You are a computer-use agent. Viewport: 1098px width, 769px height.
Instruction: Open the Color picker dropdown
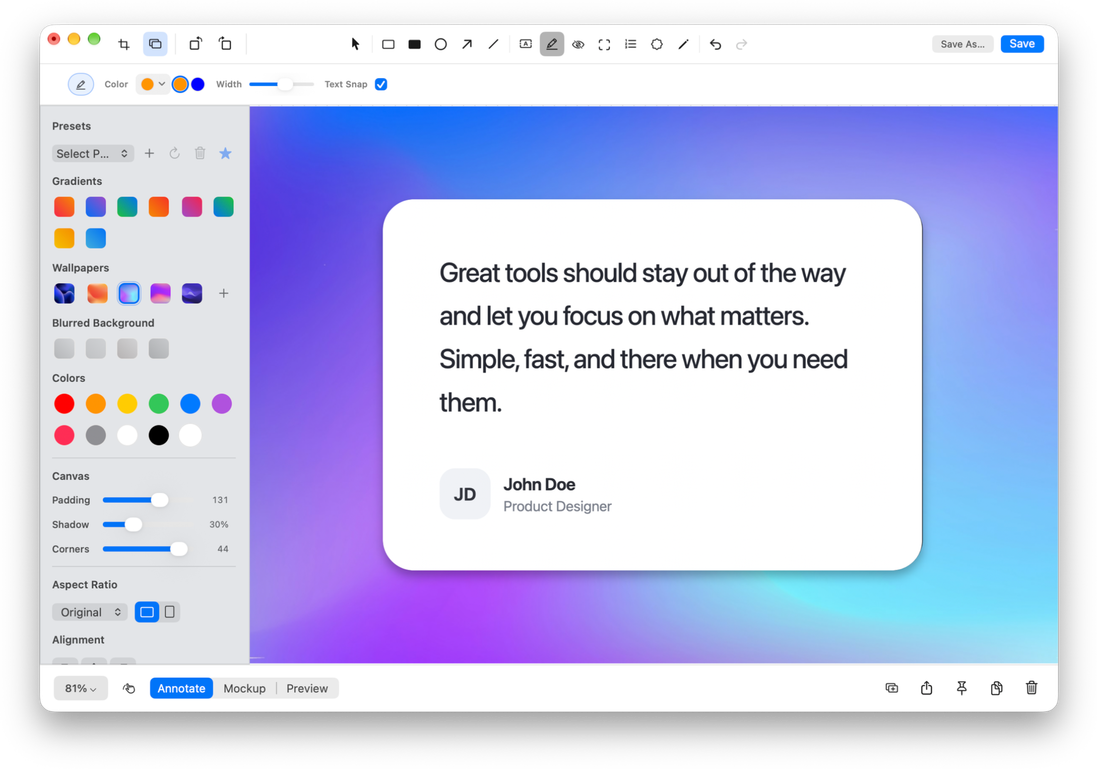(153, 84)
